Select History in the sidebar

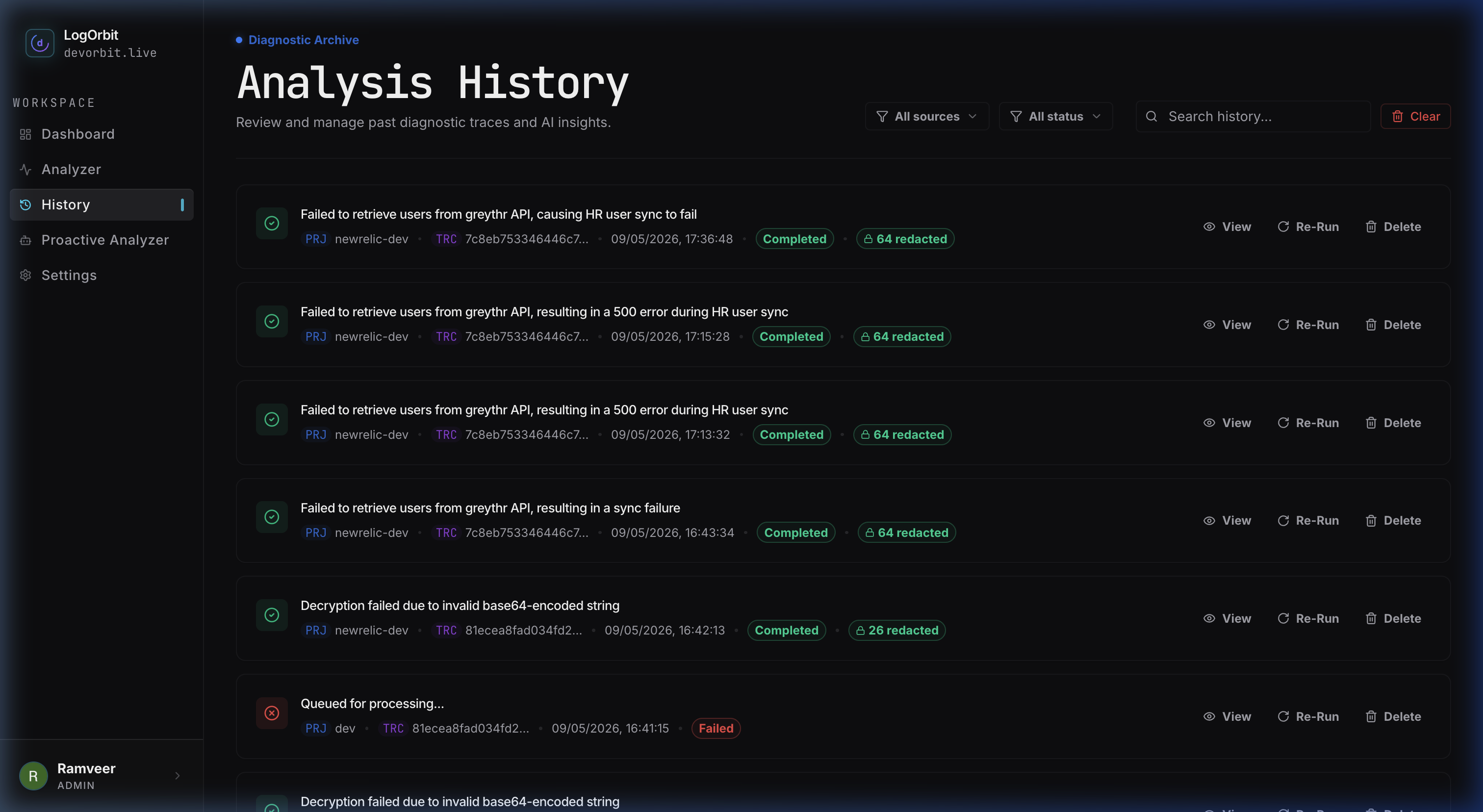point(102,205)
